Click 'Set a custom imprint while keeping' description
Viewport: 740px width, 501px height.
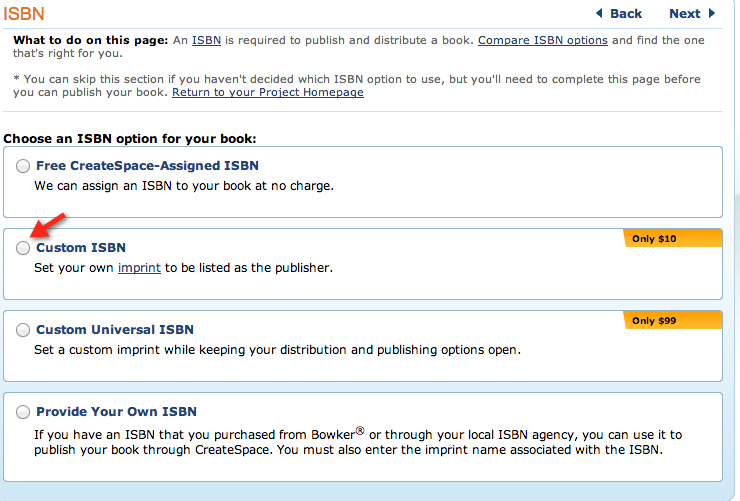[277, 350]
